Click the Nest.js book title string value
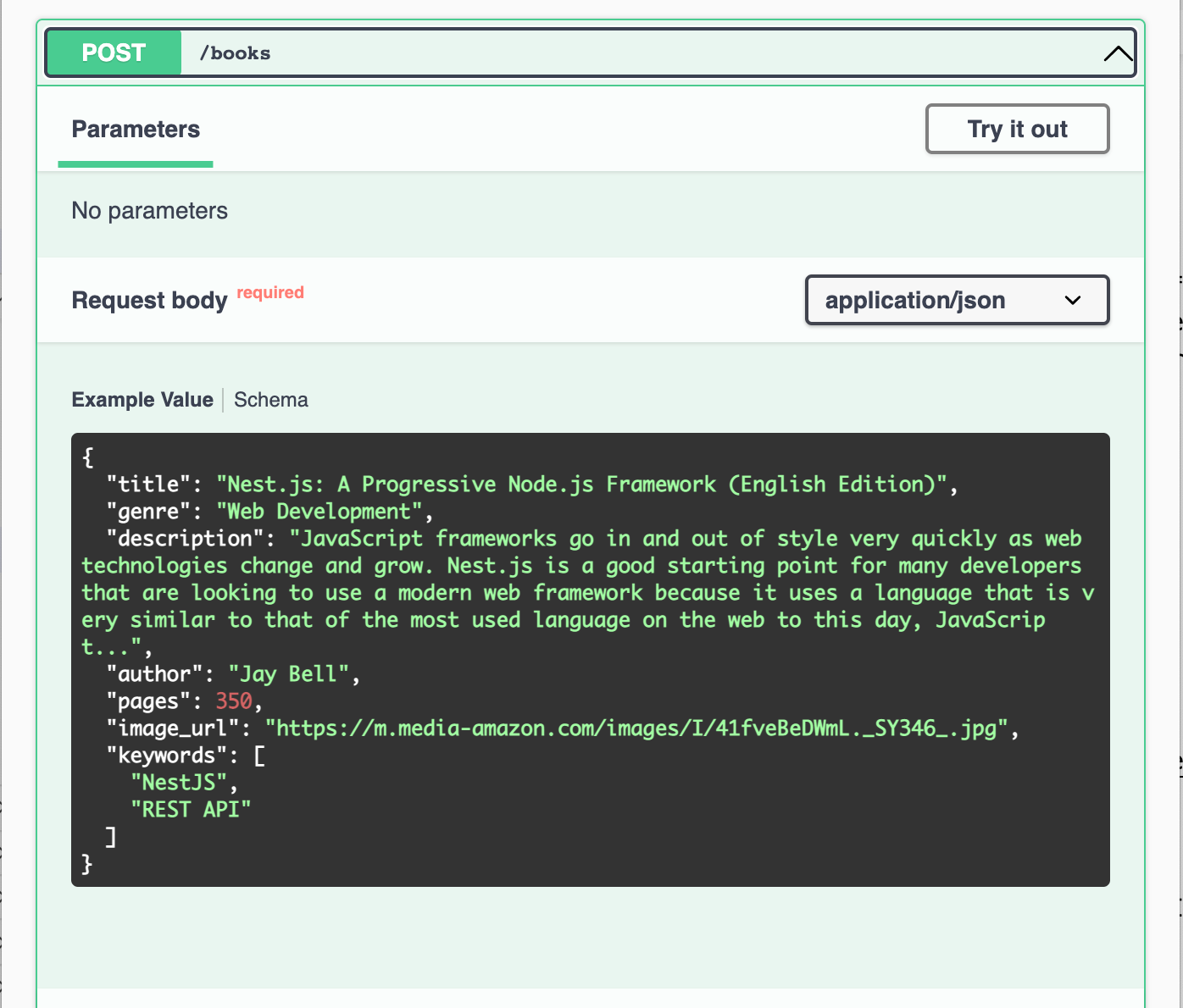1183x1008 pixels. tap(581, 485)
